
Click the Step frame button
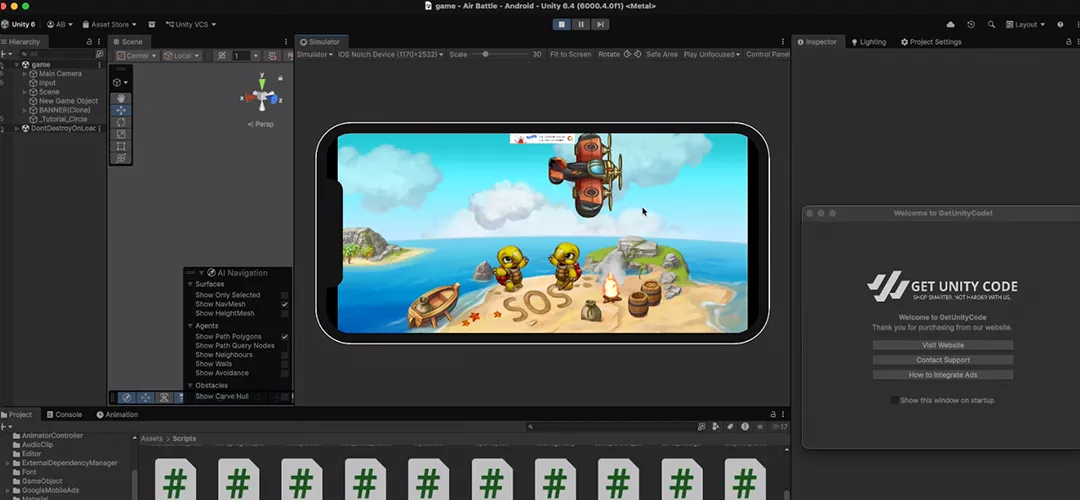coord(600,24)
